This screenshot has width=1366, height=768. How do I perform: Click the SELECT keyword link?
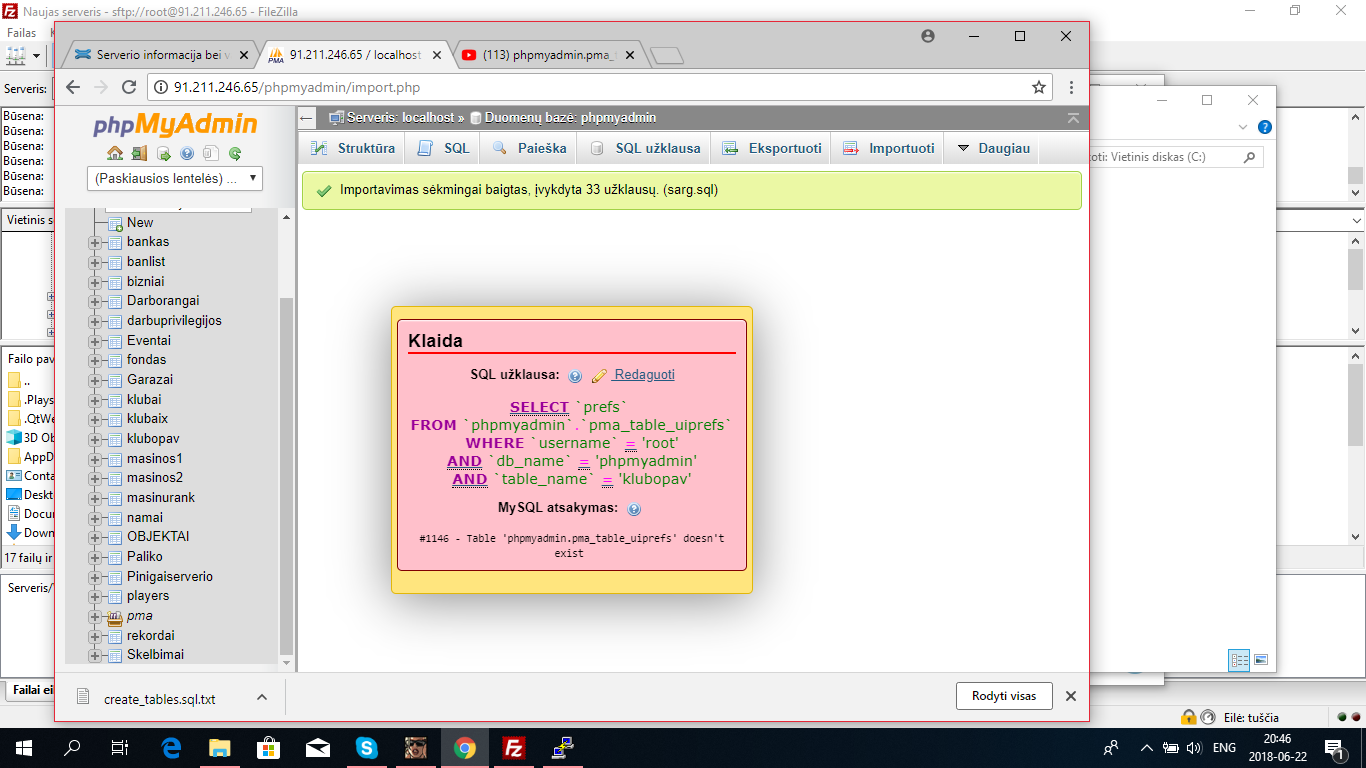click(539, 407)
